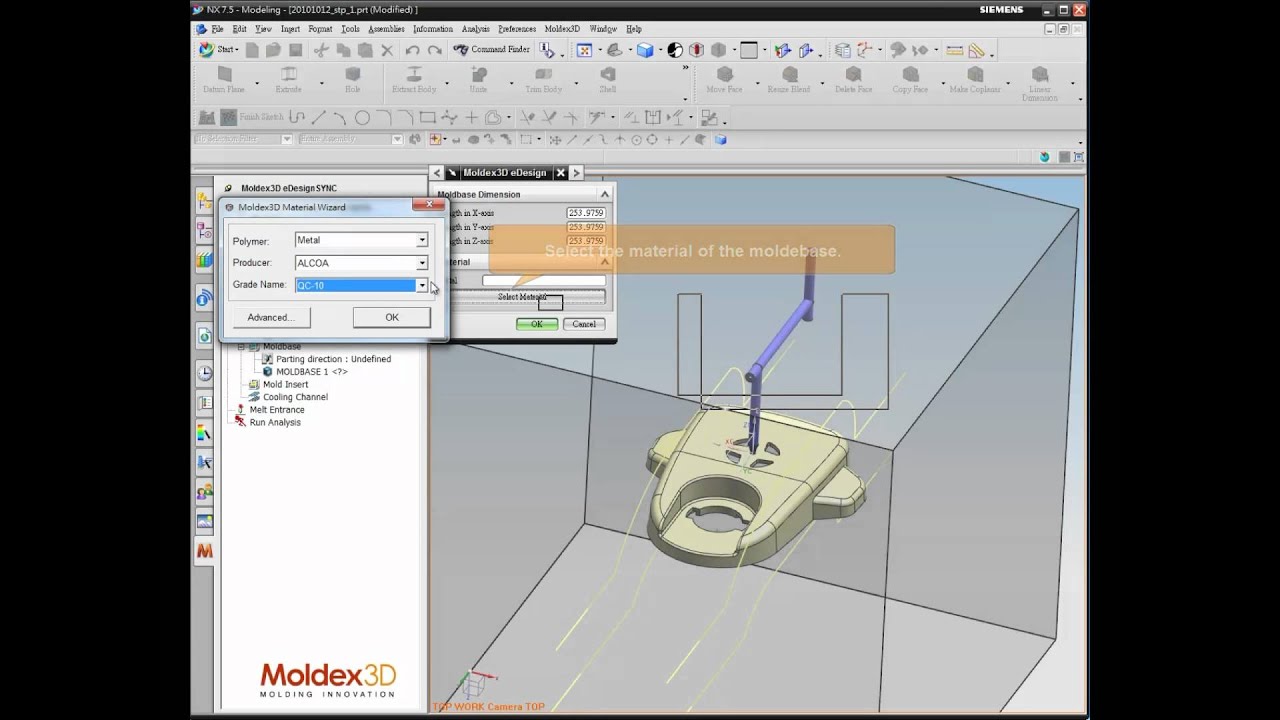Click the Delete X icon in toolbar
1280x720 pixels.
(x=389, y=50)
